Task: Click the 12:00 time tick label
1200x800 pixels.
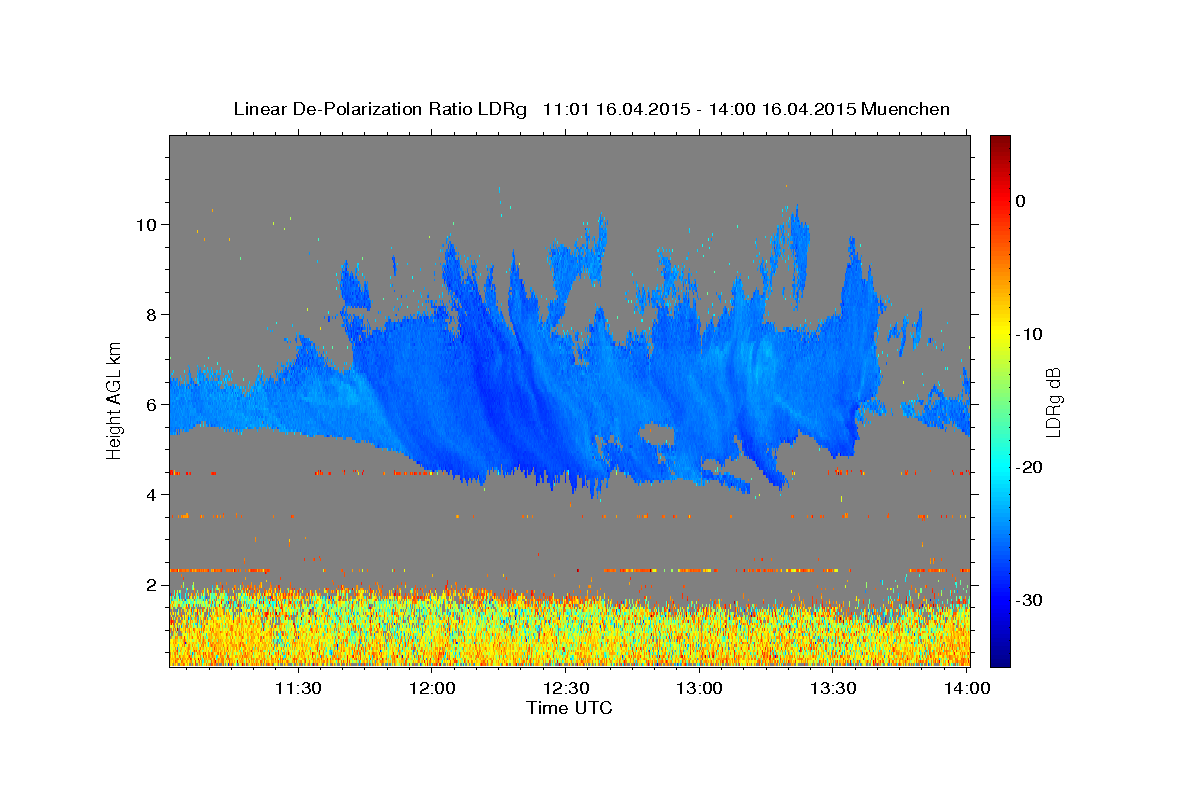Action: pos(432,688)
